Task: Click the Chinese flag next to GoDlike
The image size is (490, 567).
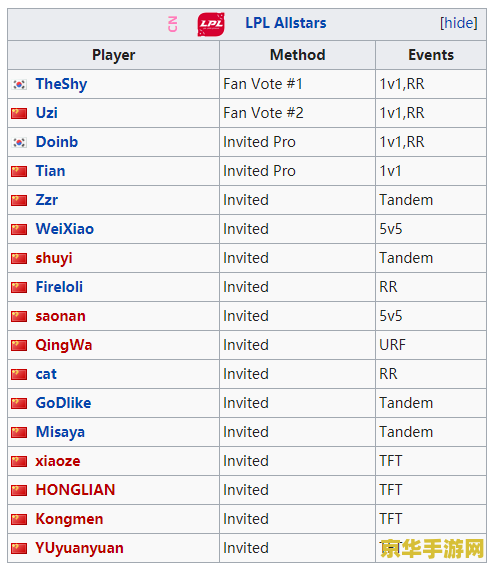Action: click(19, 403)
